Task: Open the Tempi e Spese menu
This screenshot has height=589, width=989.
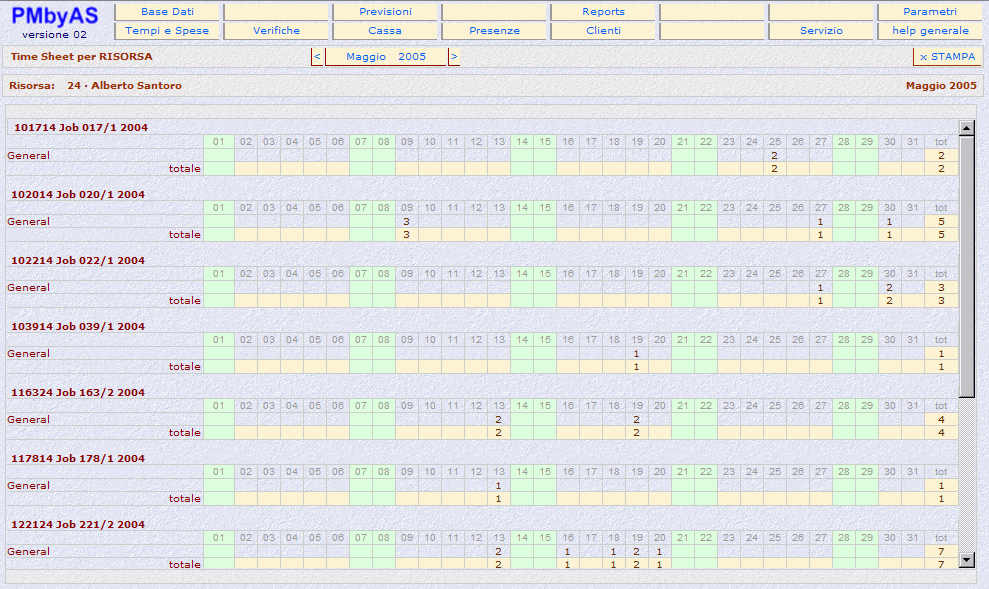Action: coord(167,31)
